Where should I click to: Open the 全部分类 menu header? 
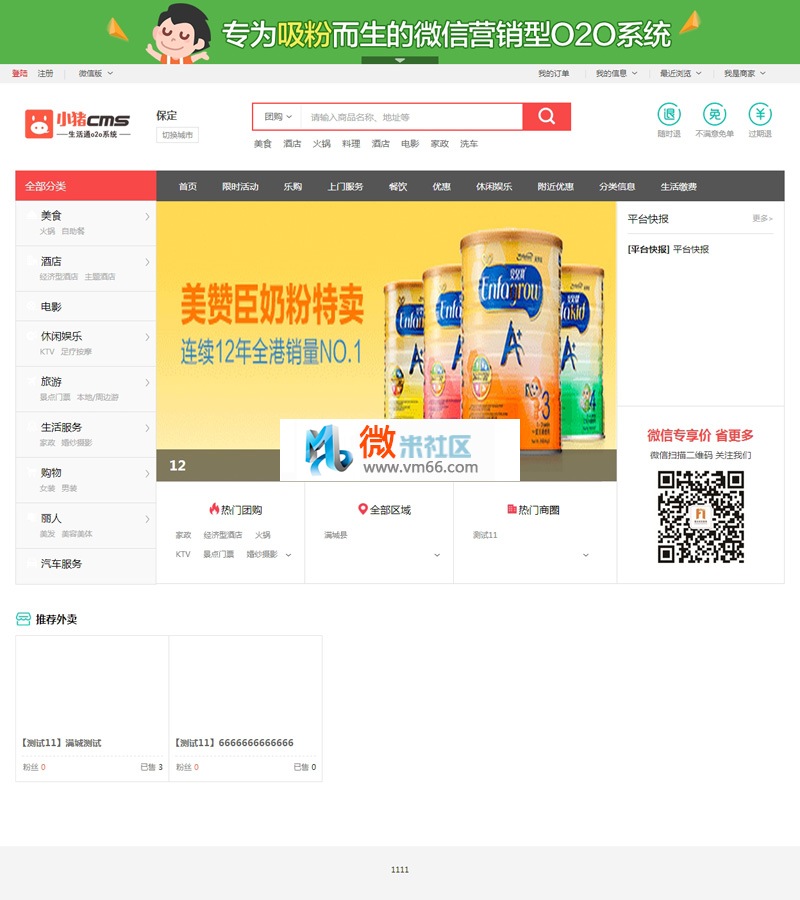86,186
